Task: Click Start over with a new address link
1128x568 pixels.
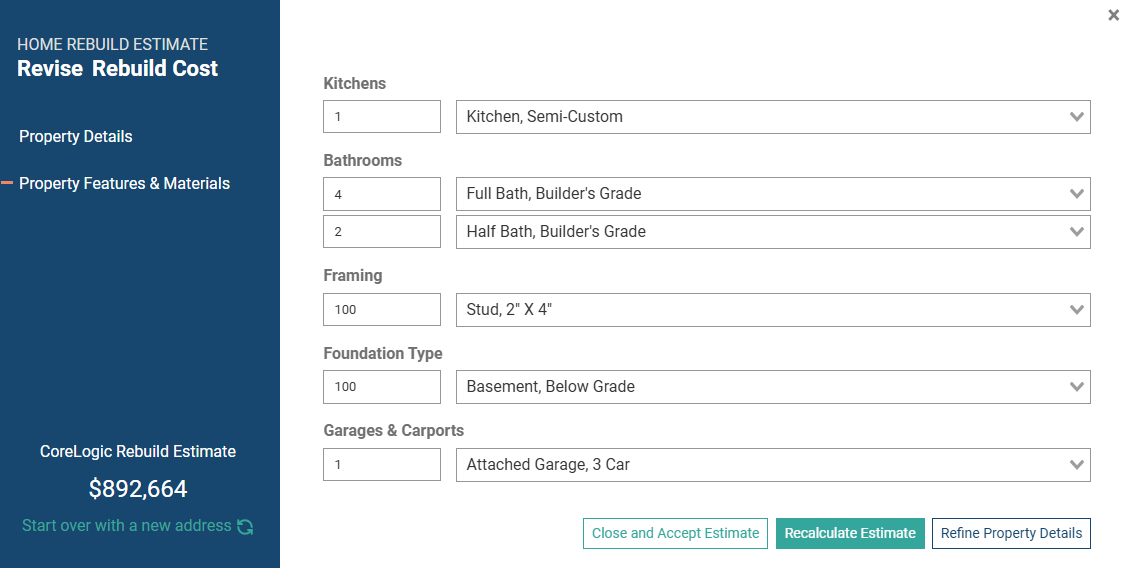Action: click(127, 526)
